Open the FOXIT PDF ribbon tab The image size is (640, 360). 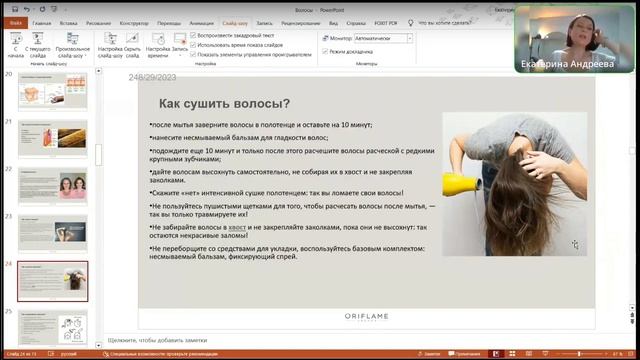[x=386, y=23]
